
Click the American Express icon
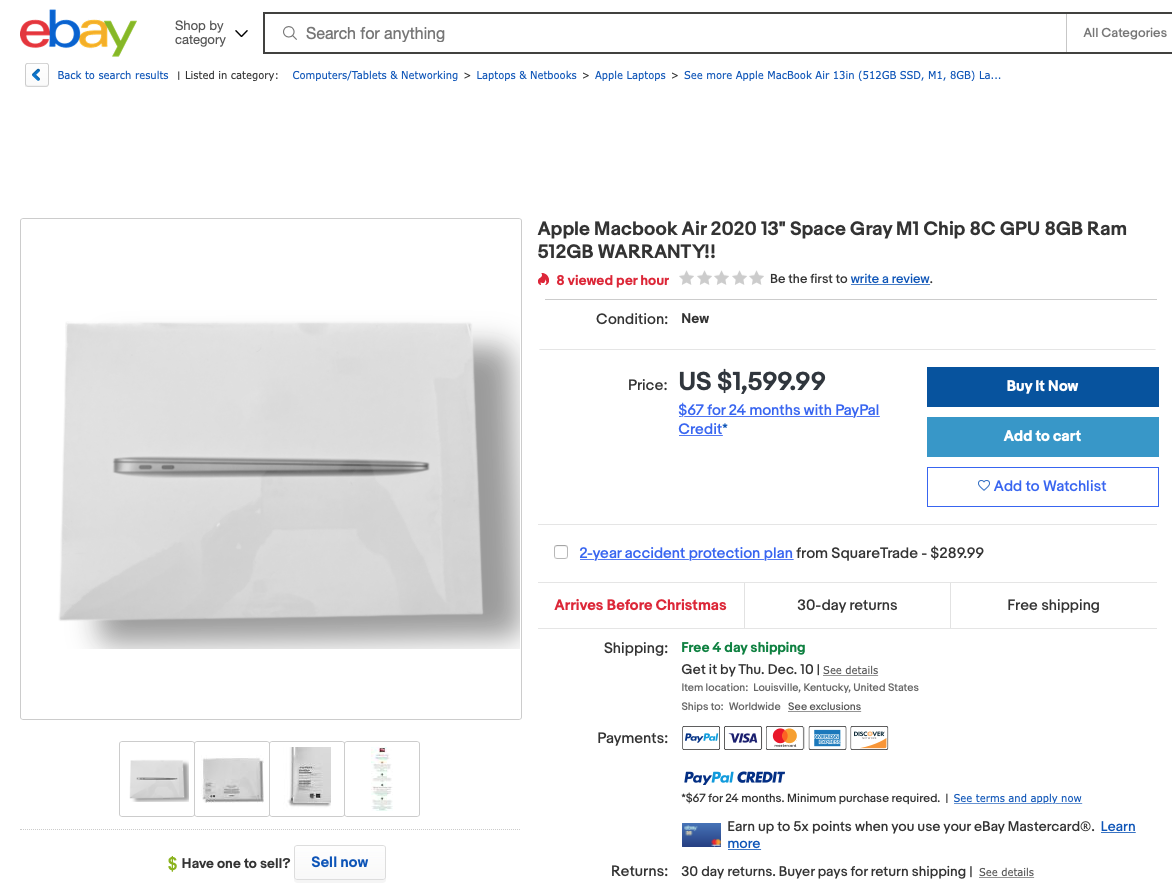[x=827, y=738]
